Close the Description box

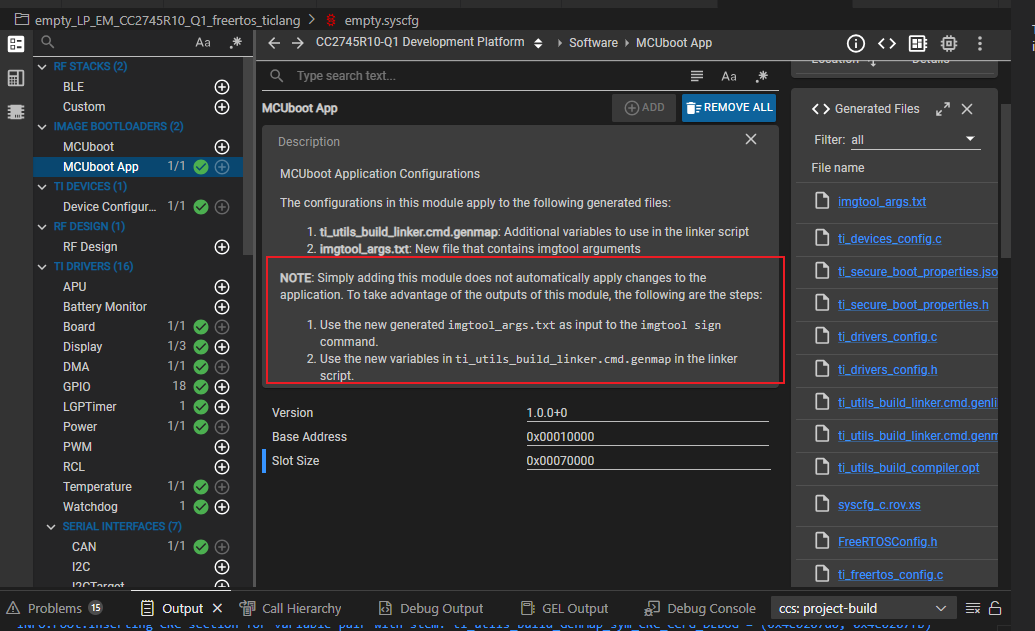pyautogui.click(x=751, y=139)
